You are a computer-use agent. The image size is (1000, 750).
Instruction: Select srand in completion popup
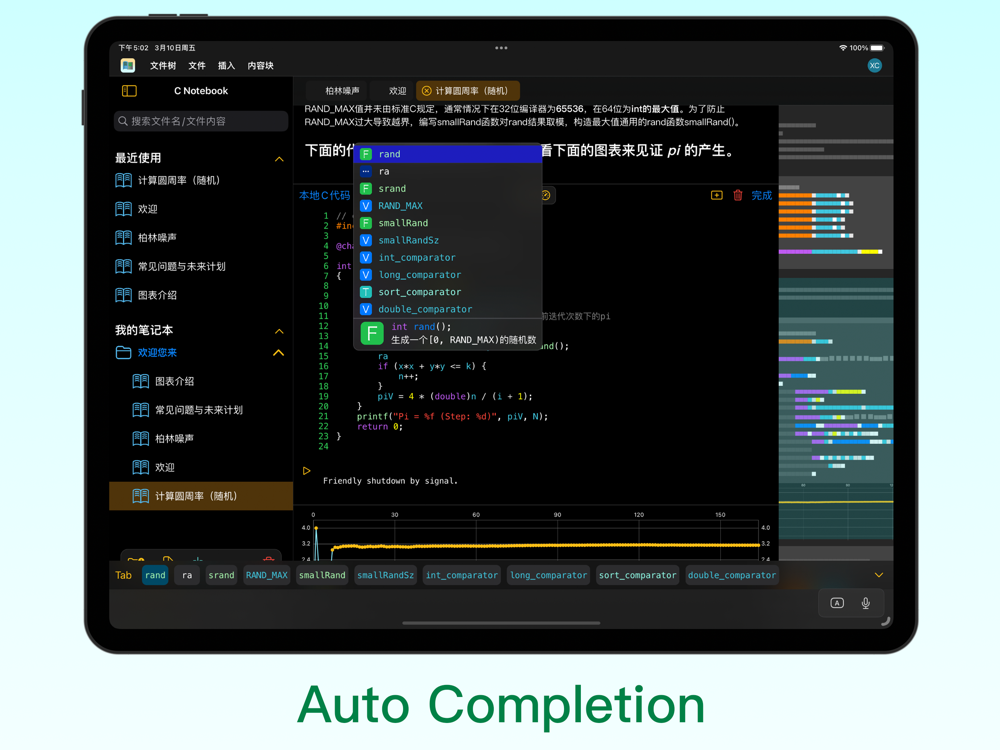coord(448,189)
